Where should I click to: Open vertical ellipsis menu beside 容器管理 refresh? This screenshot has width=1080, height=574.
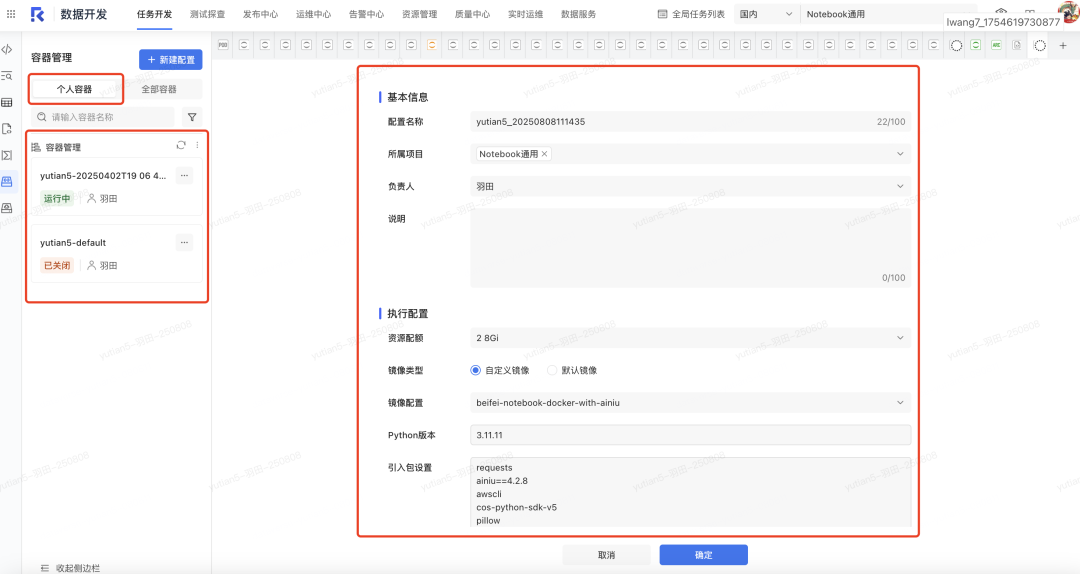[198, 145]
